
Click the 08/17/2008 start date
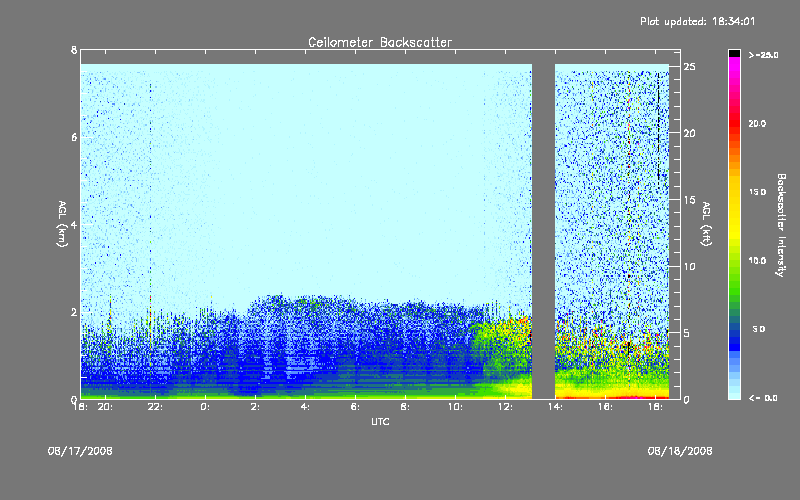coord(80,451)
